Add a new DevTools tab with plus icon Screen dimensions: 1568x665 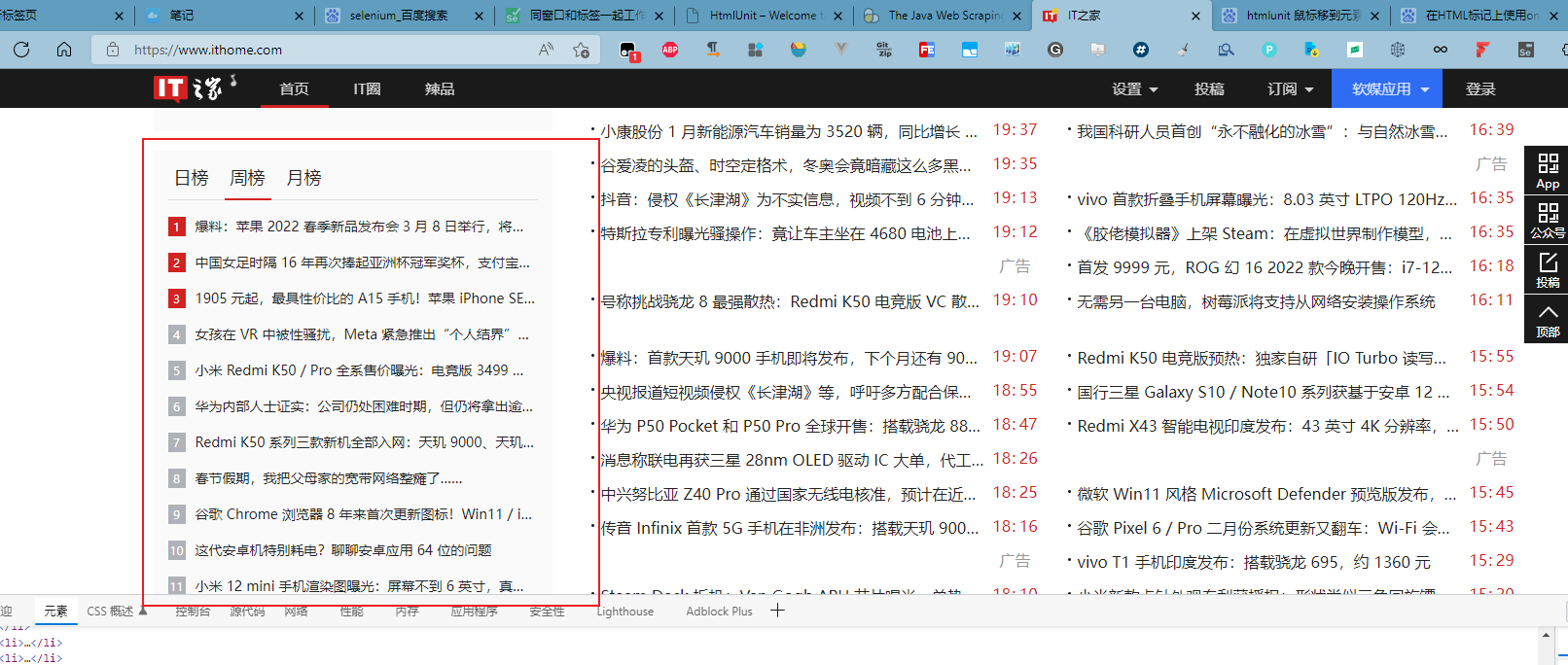click(x=777, y=611)
